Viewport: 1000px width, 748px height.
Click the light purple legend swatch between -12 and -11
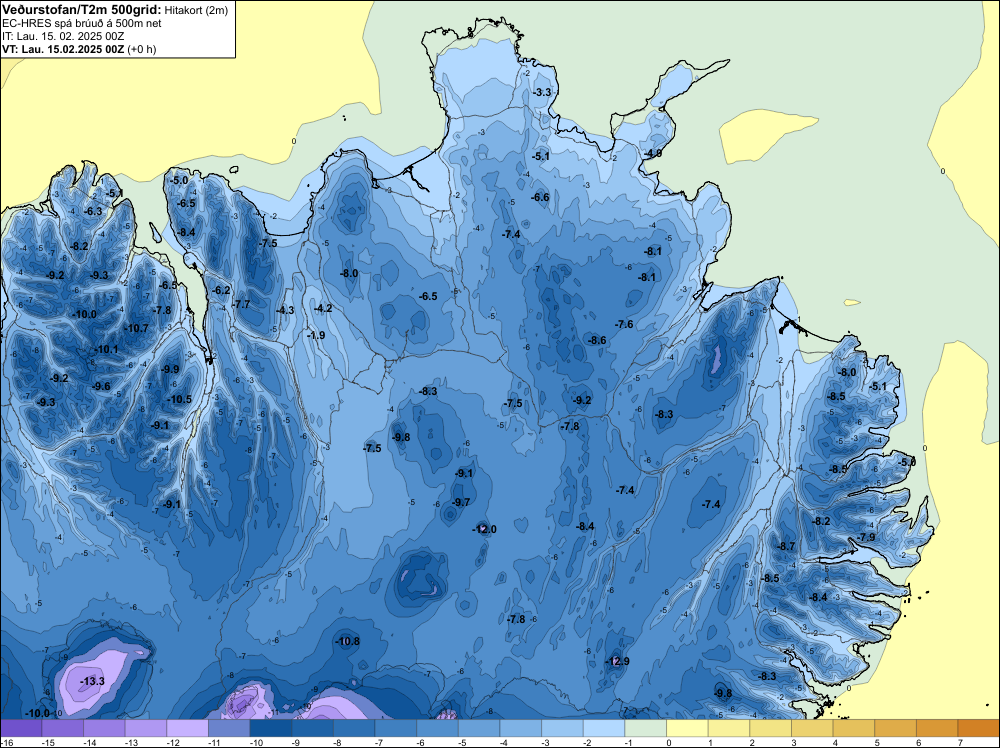(188, 728)
